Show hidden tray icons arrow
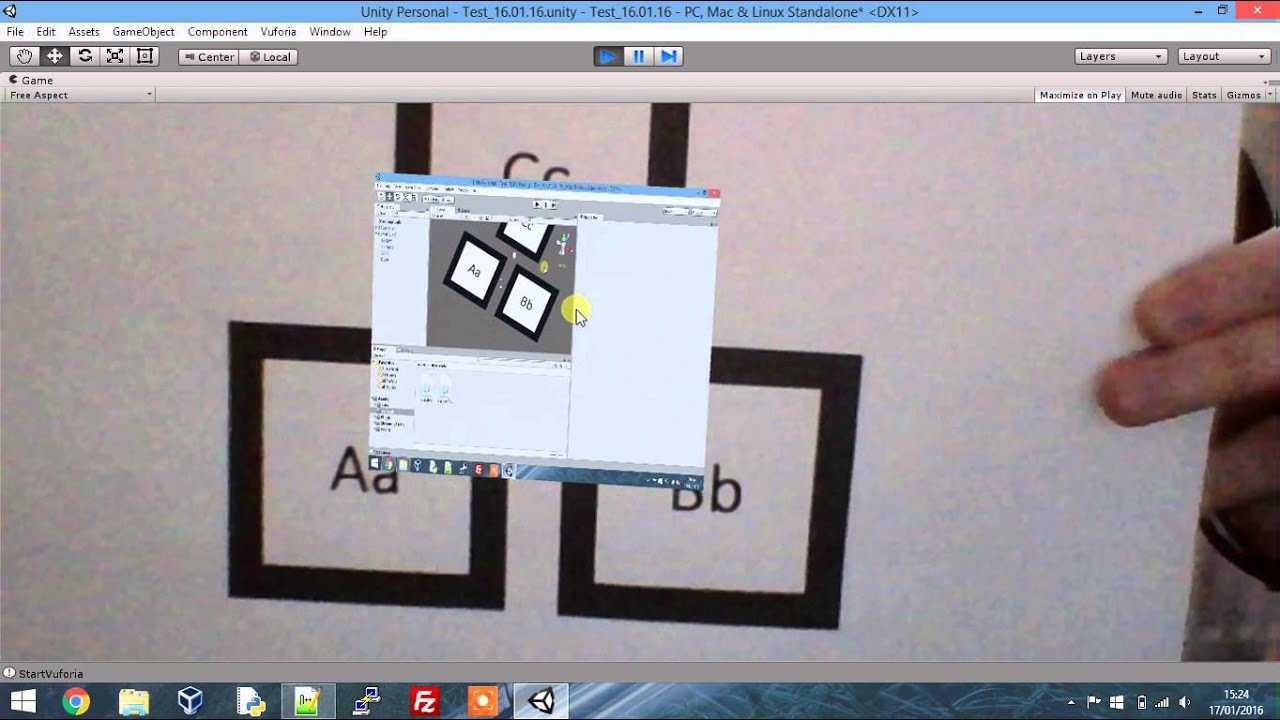The height and width of the screenshot is (720, 1280). click(1072, 703)
